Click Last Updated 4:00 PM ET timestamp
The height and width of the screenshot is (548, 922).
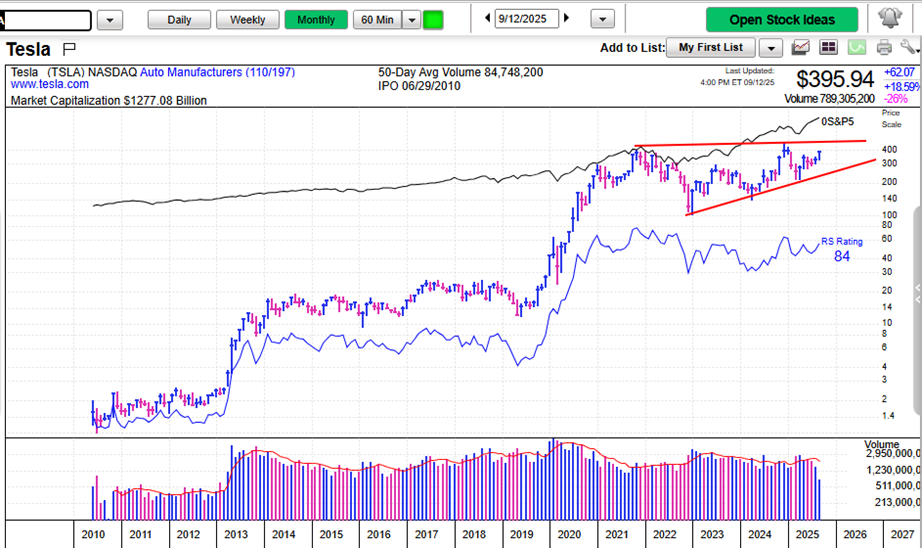(737, 76)
